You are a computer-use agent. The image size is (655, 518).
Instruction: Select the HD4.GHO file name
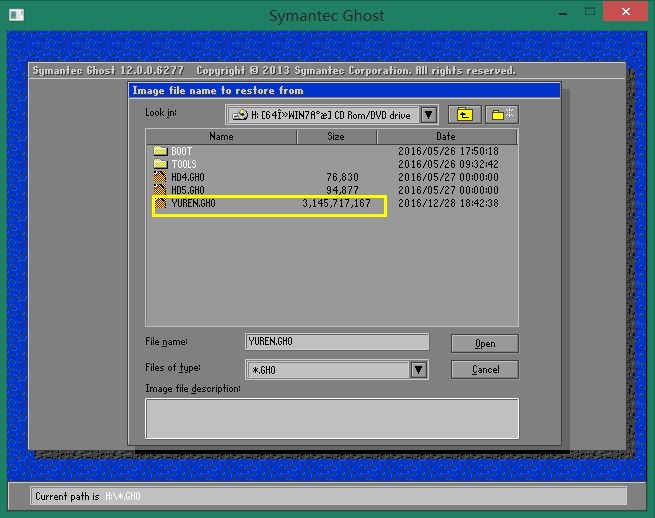[188, 177]
